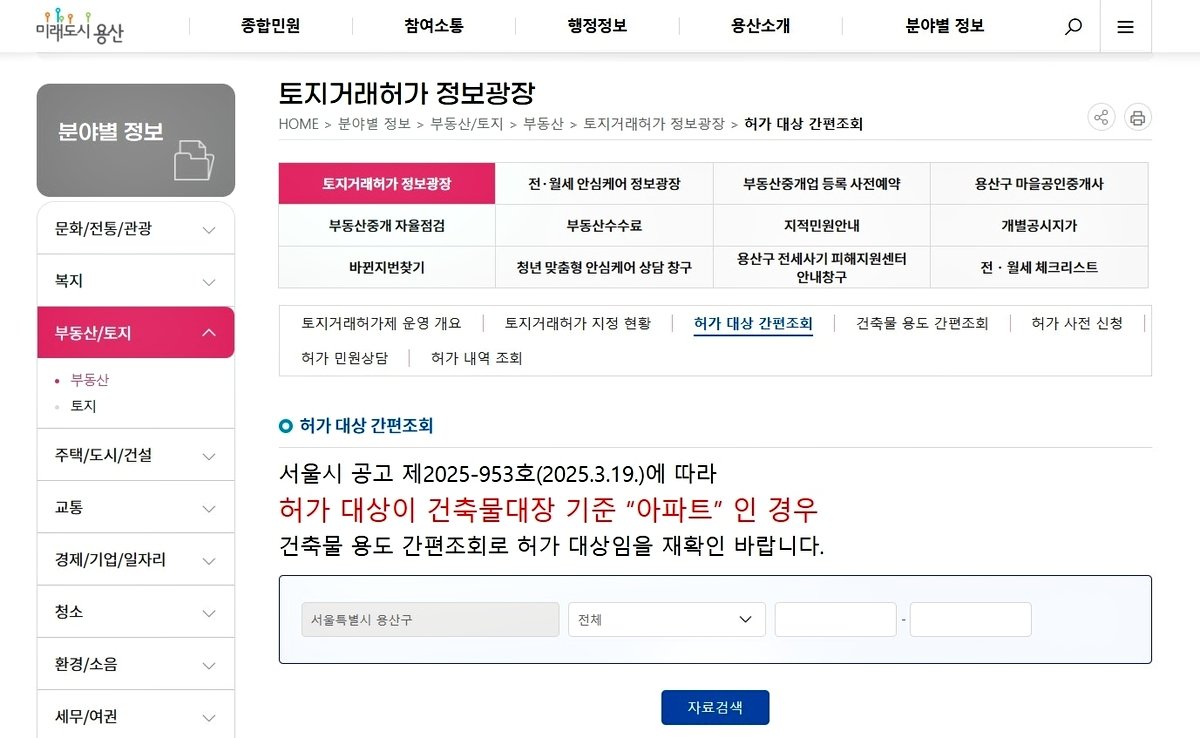Screen dimensions: 1200x738
Task: Expand the 복지 sidebar section
Action: click(136, 281)
